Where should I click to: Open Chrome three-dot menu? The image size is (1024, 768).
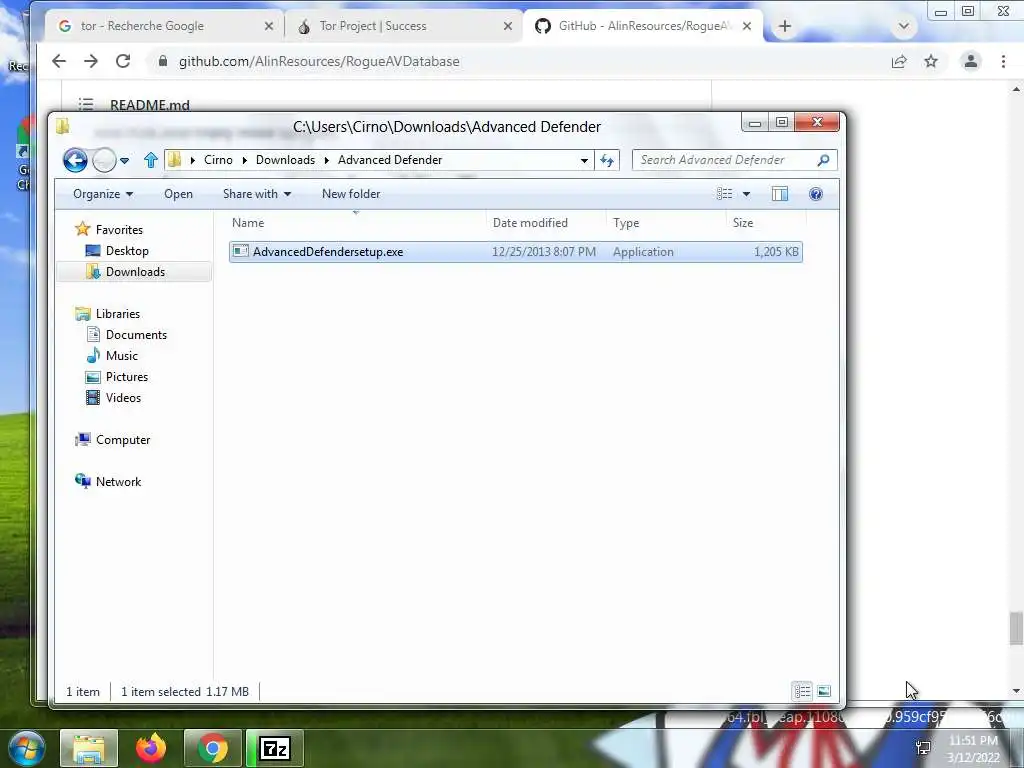point(1003,61)
